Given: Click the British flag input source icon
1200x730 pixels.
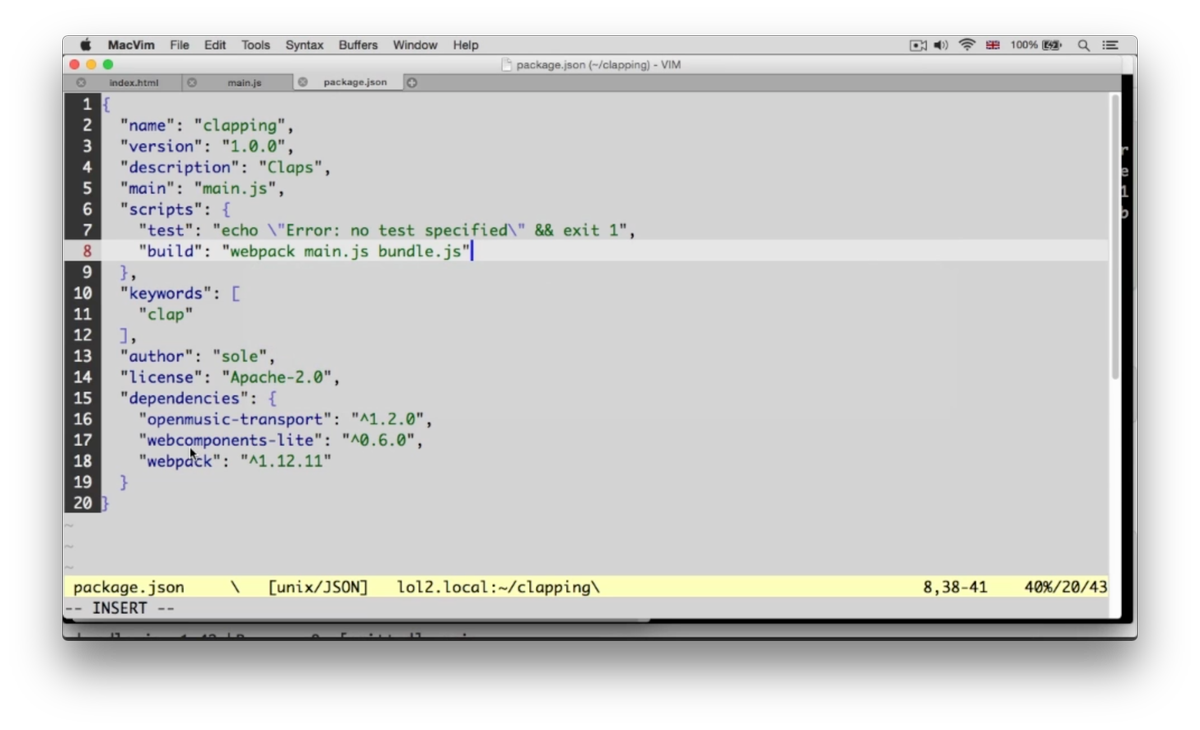Looking at the screenshot, I should tap(993, 45).
